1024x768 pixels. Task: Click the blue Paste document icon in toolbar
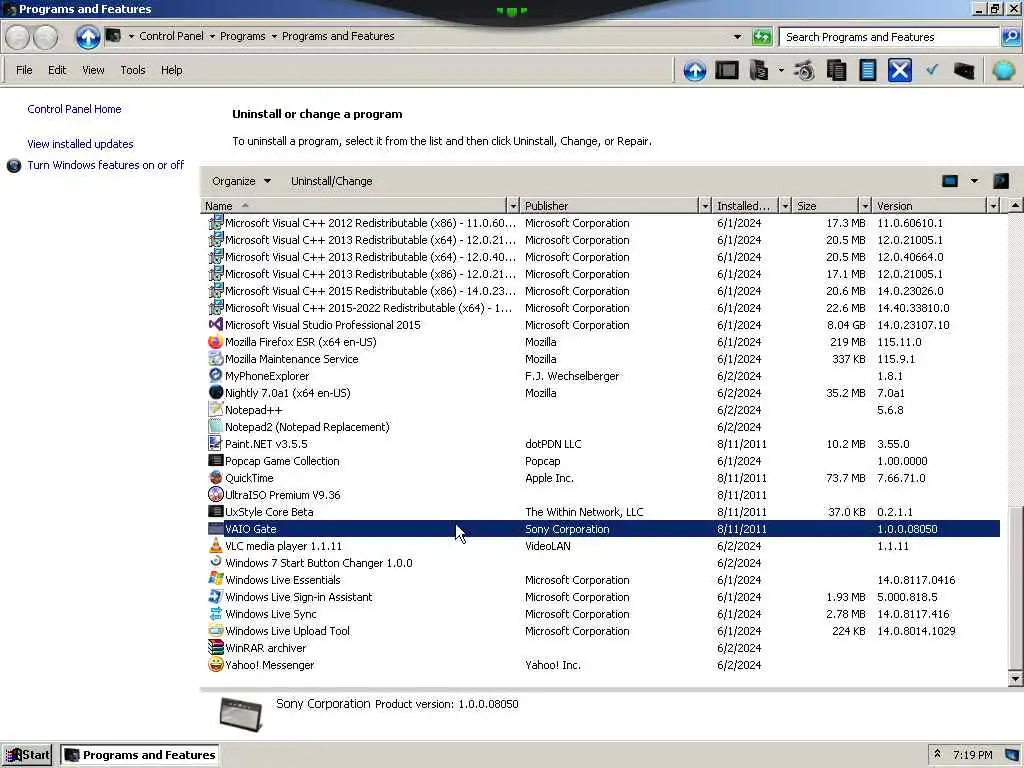coord(867,70)
